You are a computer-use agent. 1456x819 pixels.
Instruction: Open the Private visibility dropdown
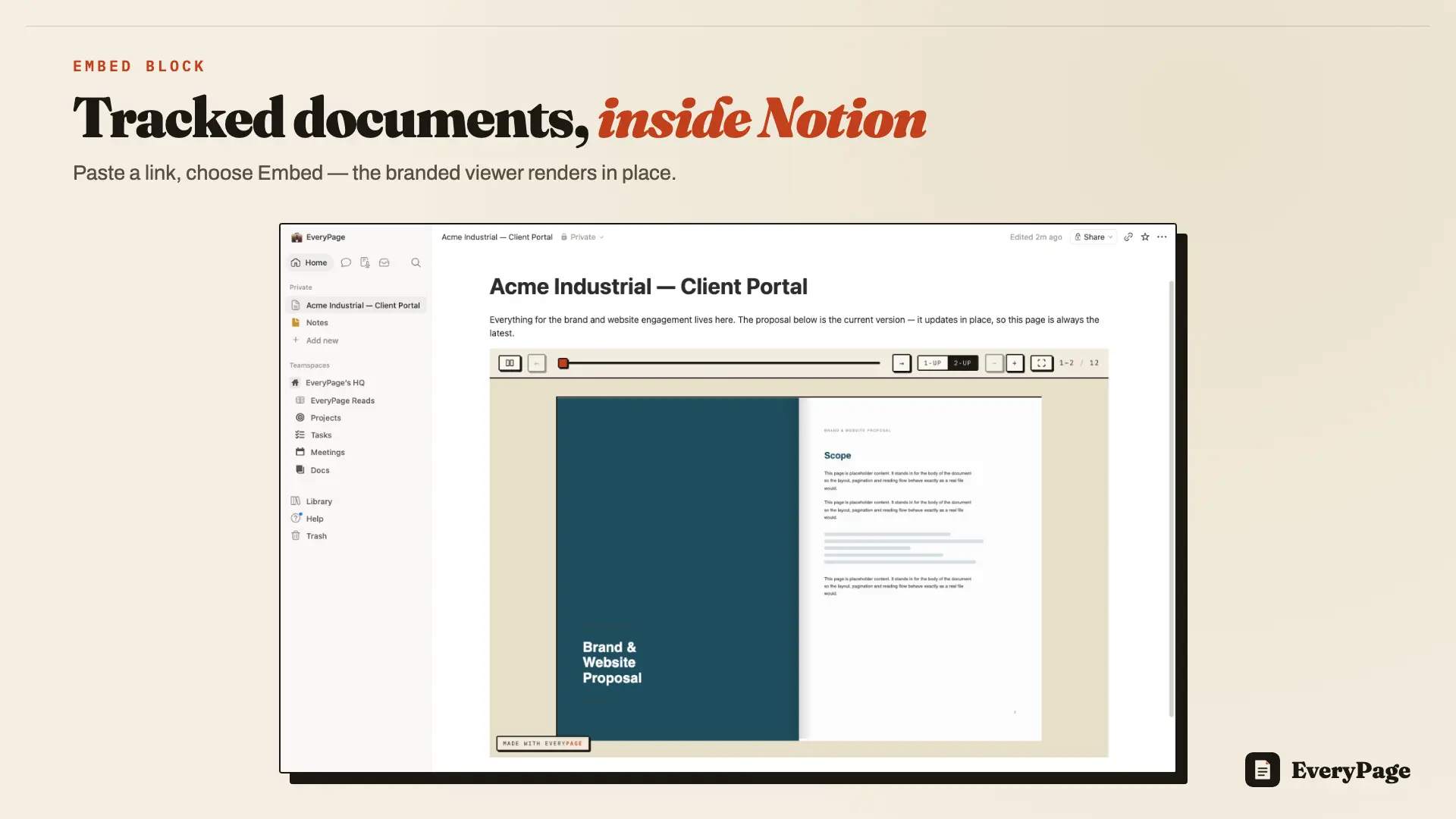[582, 237]
